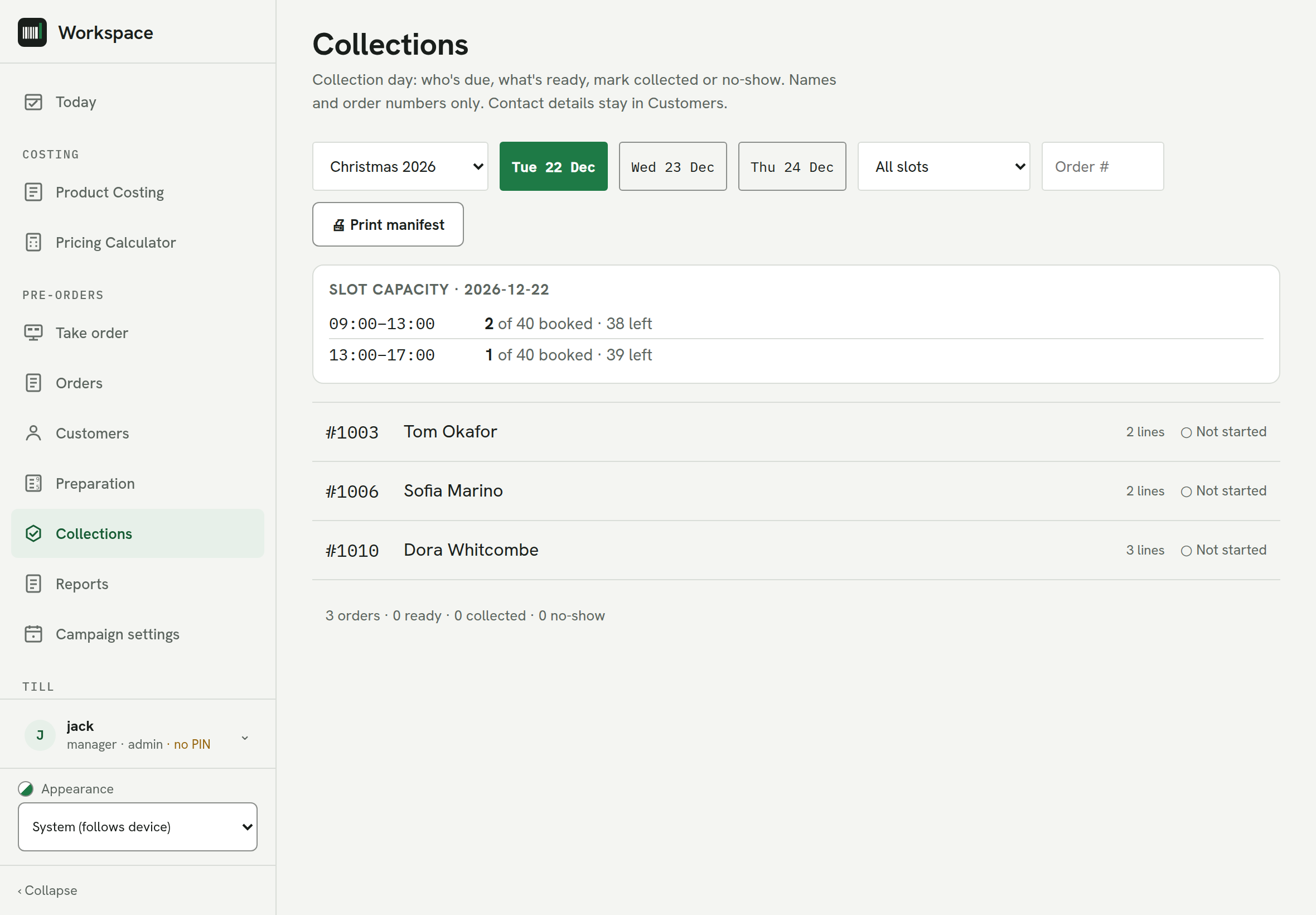Click the Customers person icon
Image resolution: width=1316 pixels, height=915 pixels.
[33, 434]
